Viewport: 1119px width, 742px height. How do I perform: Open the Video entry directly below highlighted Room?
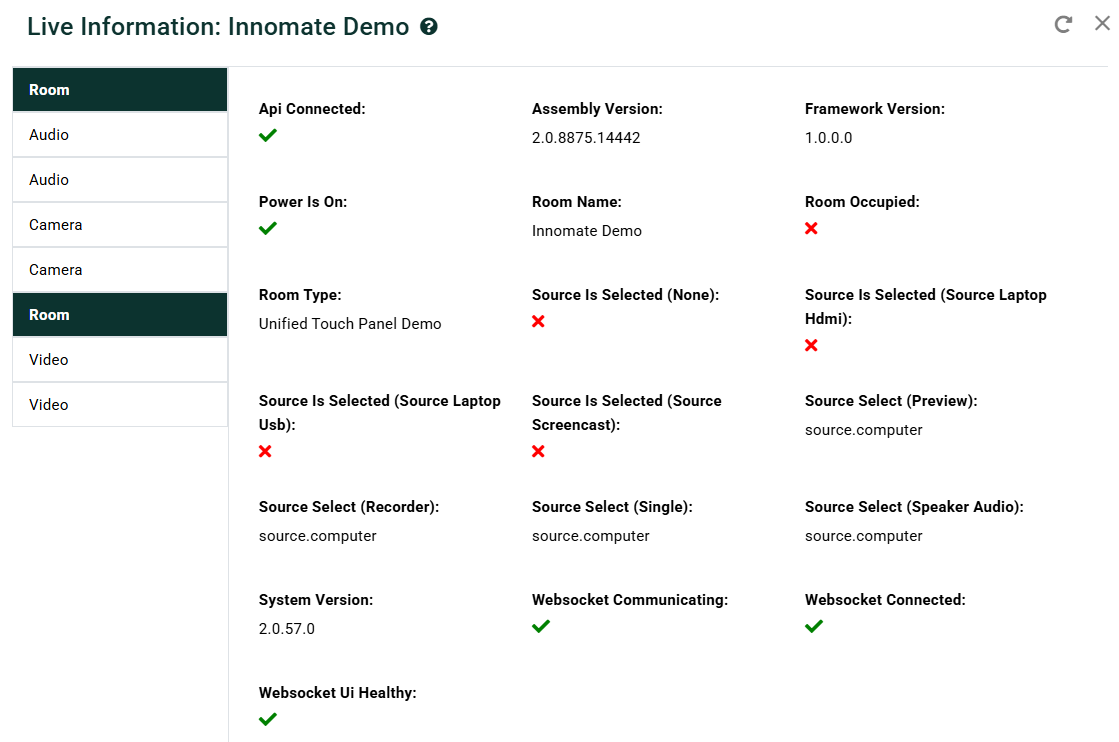tap(120, 360)
